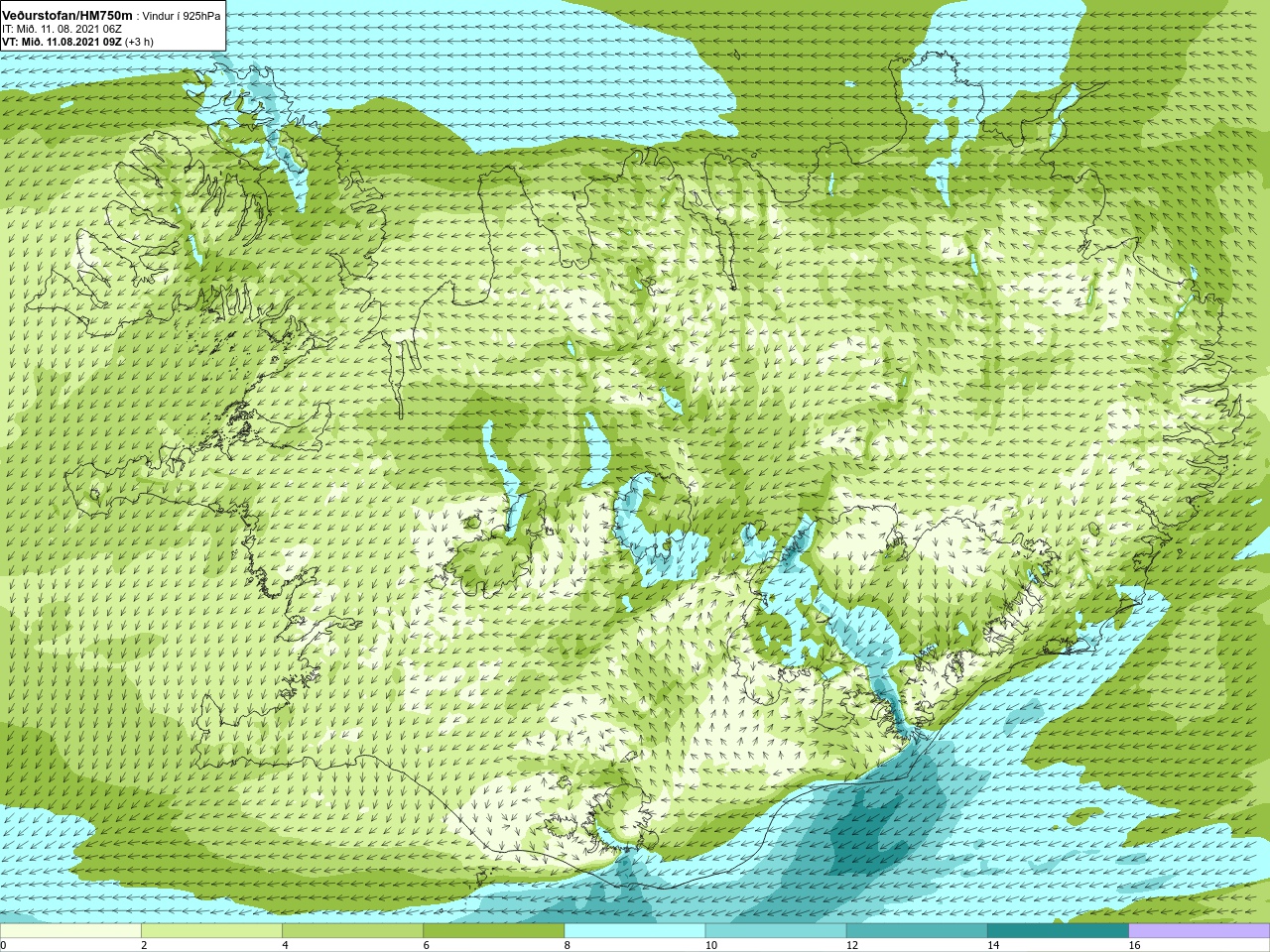
Task: Select the light cyan 8–10 legend swatch
Action: pyautogui.click(x=634, y=931)
